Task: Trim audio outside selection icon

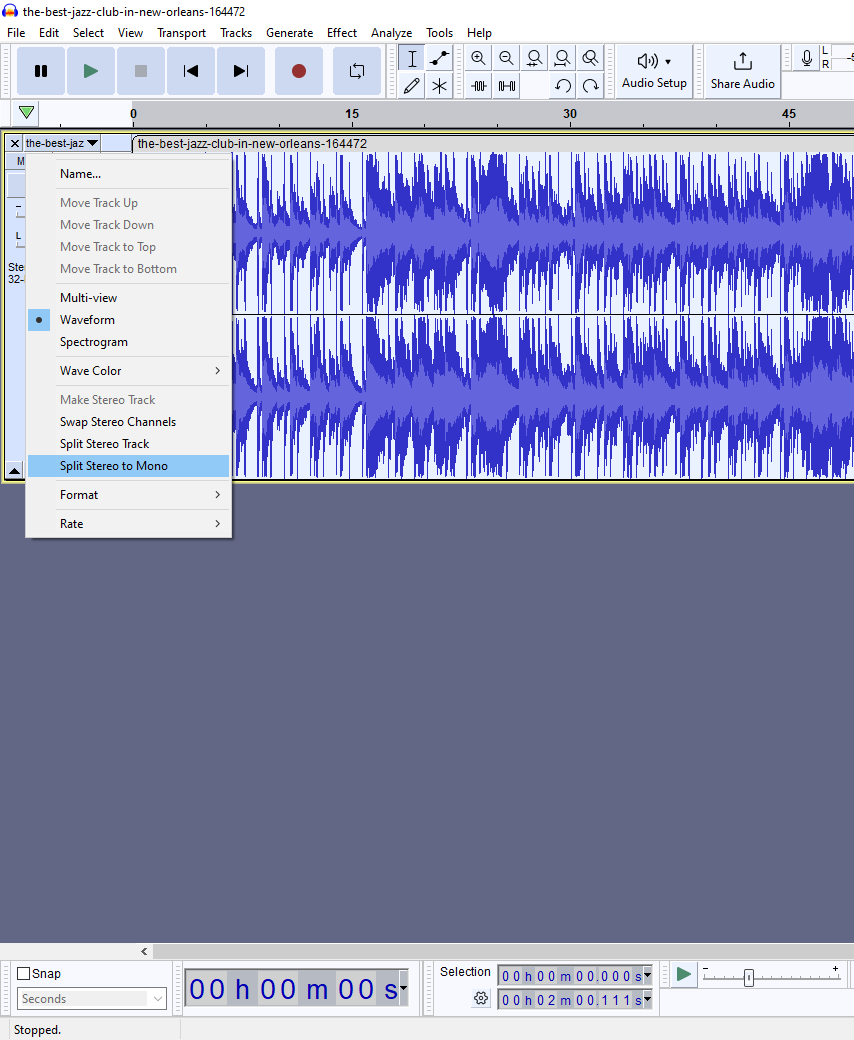Action: tap(478, 86)
